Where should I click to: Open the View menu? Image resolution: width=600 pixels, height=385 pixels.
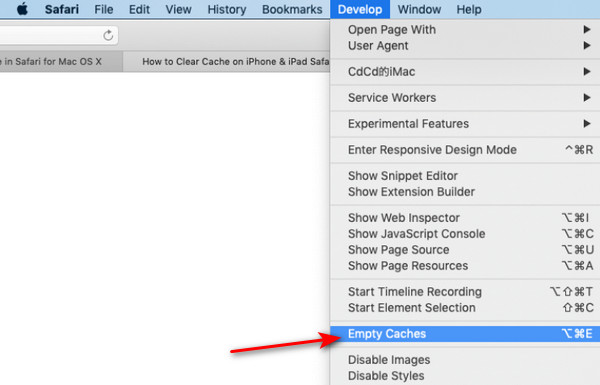click(x=178, y=9)
